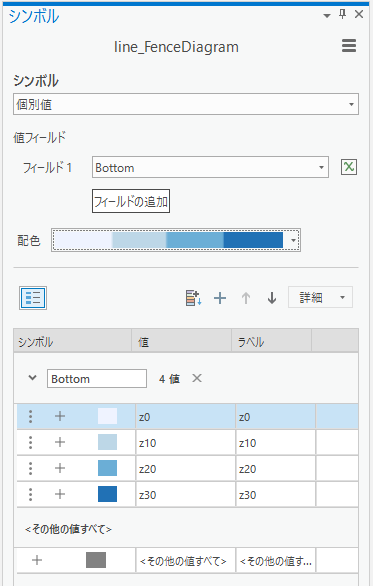373x586 pixels.
Task: Open the pane options arrow beside the pin
Action: coord(327,15)
